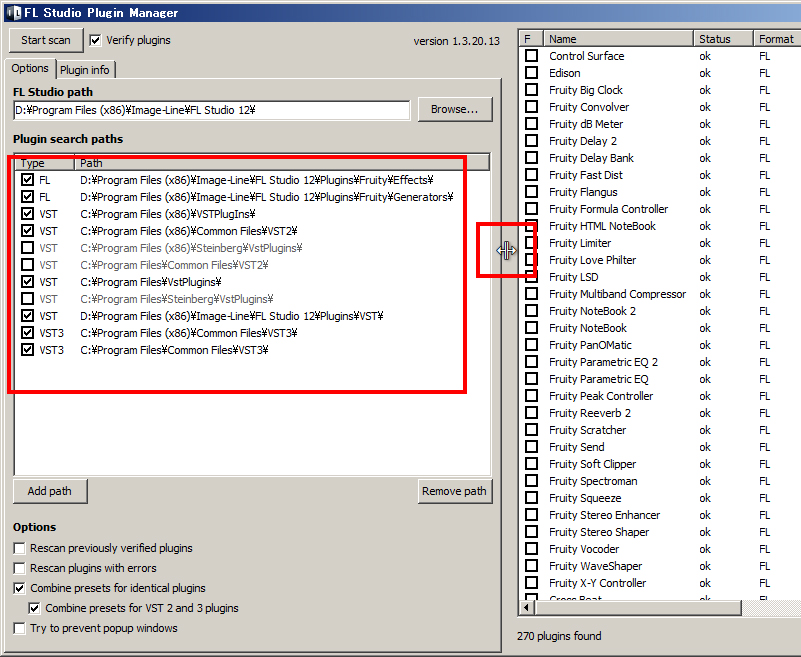Screen dimensions: 801x657
Task: Click the FL Studio Plugin Manager title bar icon
Action: (x=14, y=12)
